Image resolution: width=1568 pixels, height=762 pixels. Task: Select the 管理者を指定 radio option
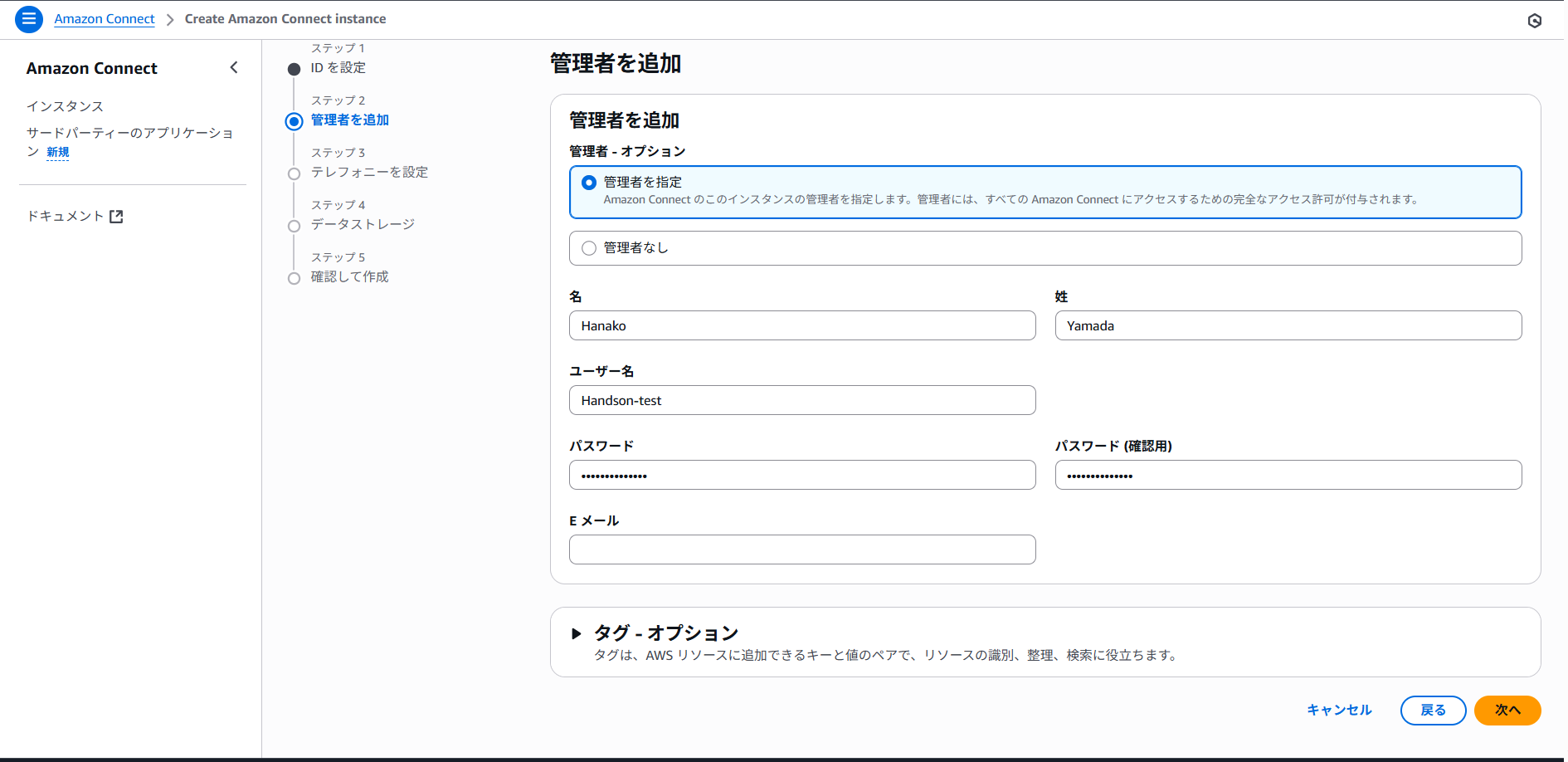tap(588, 182)
